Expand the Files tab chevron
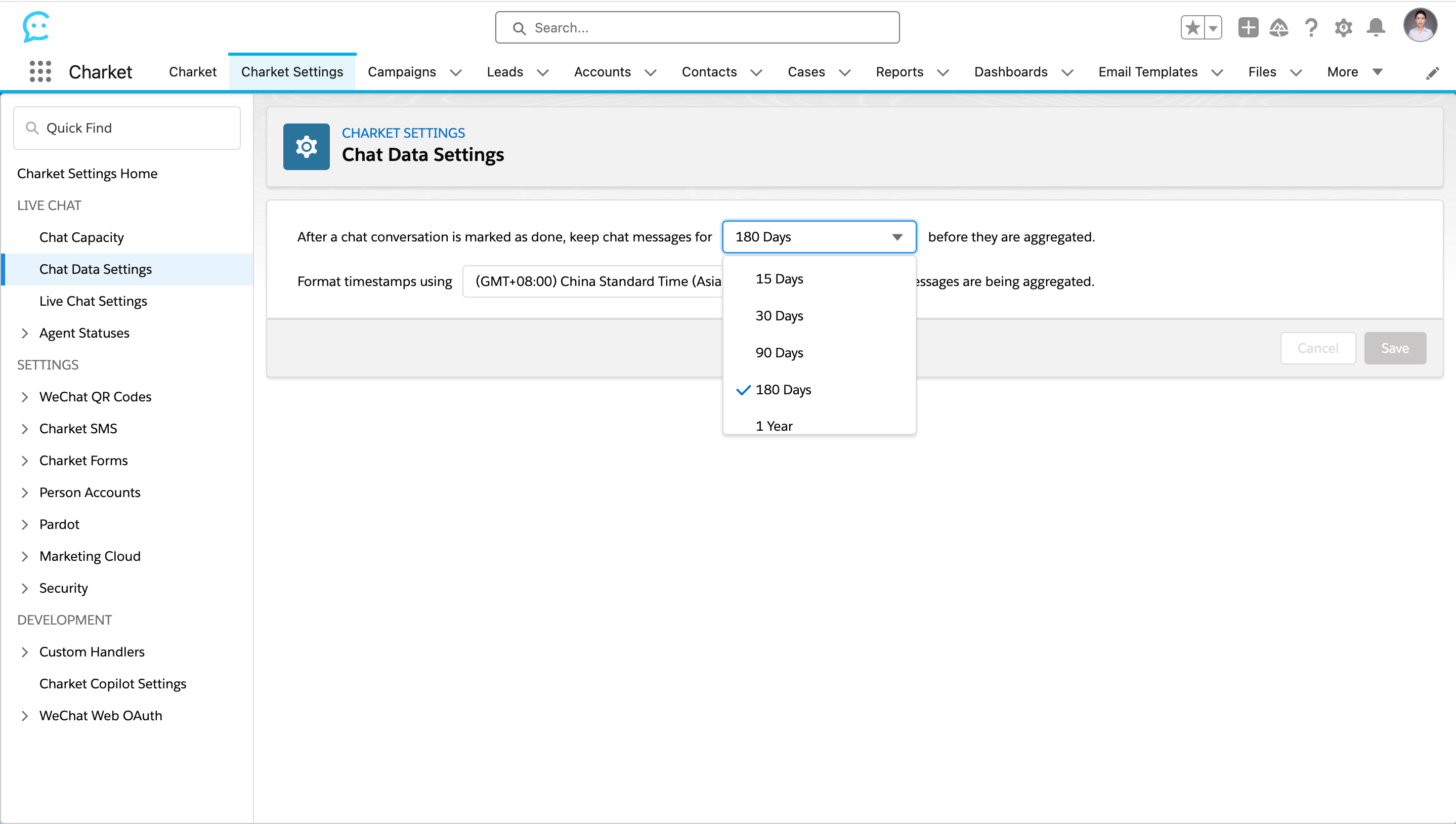 [x=1296, y=72]
